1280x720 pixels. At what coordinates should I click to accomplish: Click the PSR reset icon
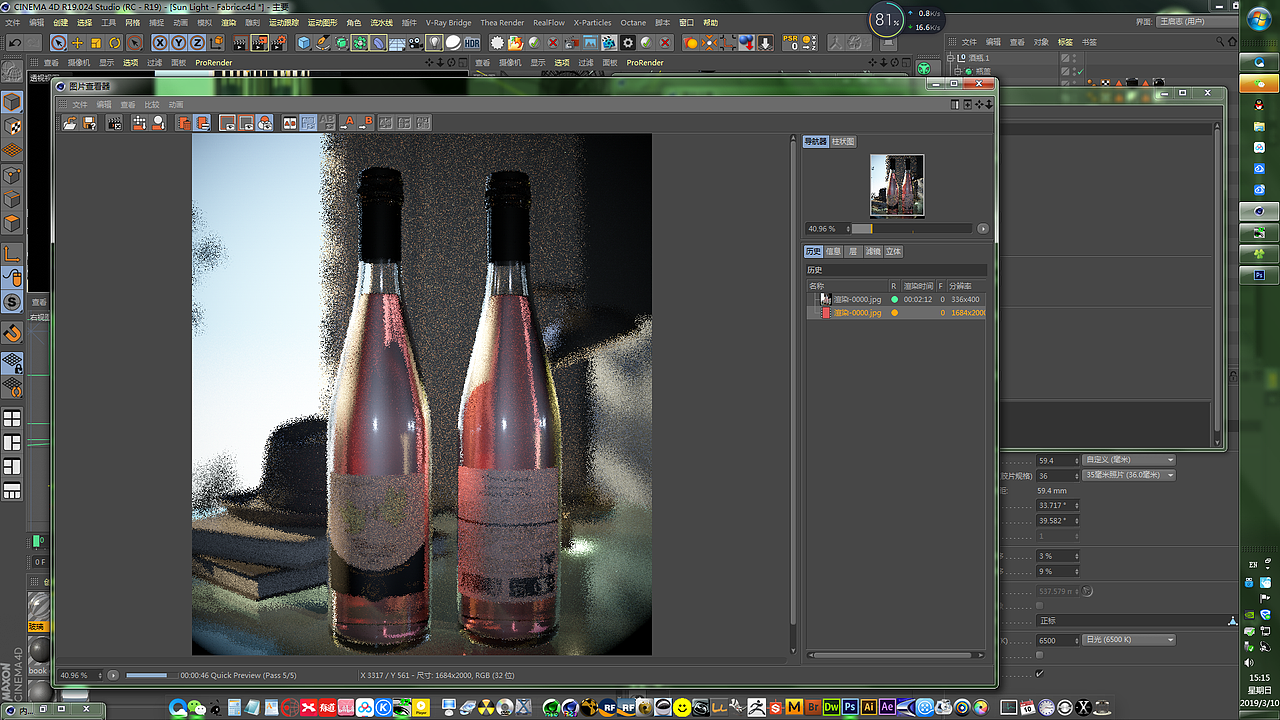point(790,42)
